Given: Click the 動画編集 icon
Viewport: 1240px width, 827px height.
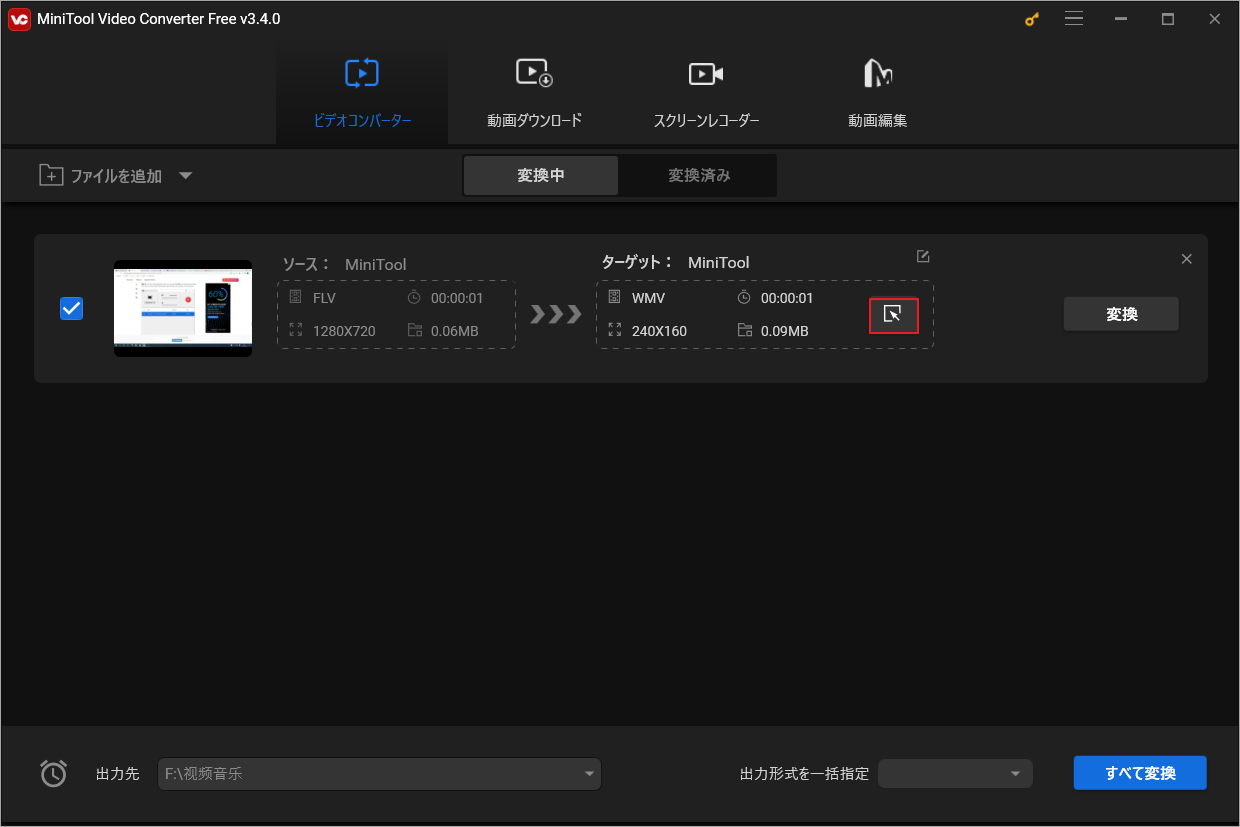Looking at the screenshot, I should (x=878, y=73).
